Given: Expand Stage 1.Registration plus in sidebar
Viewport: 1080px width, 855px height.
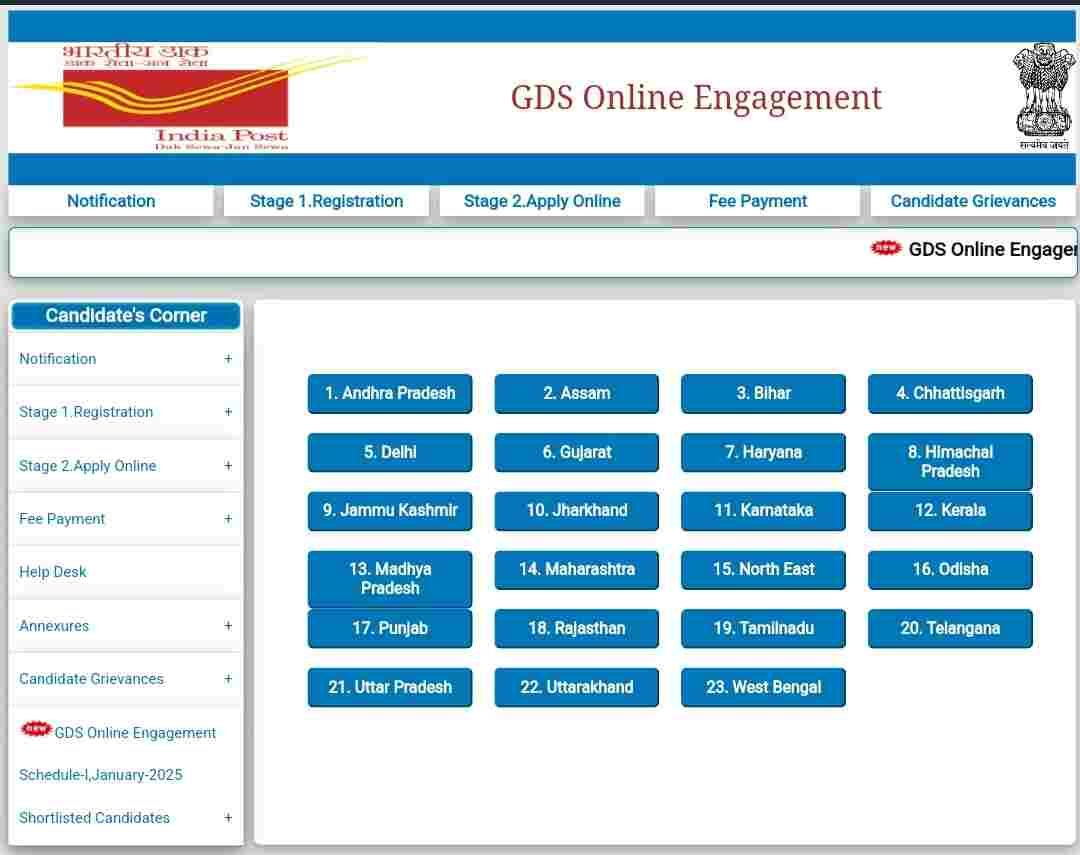Looking at the screenshot, I should (228, 412).
